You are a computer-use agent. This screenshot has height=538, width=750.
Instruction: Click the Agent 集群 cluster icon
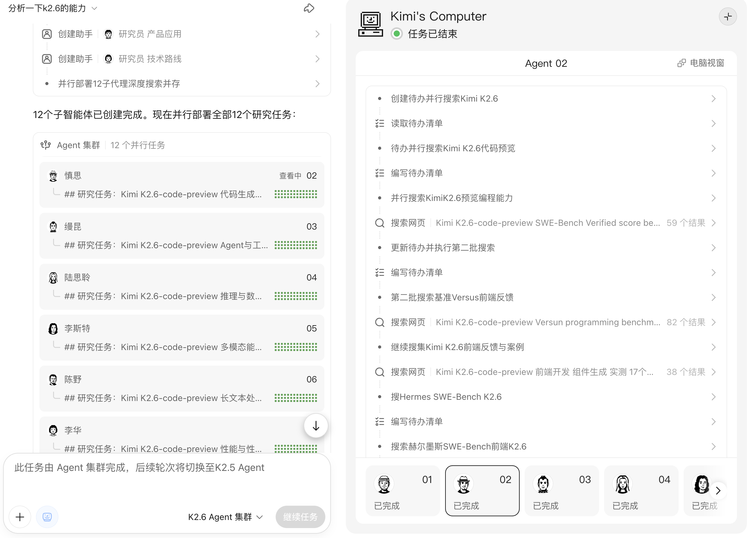(46, 145)
